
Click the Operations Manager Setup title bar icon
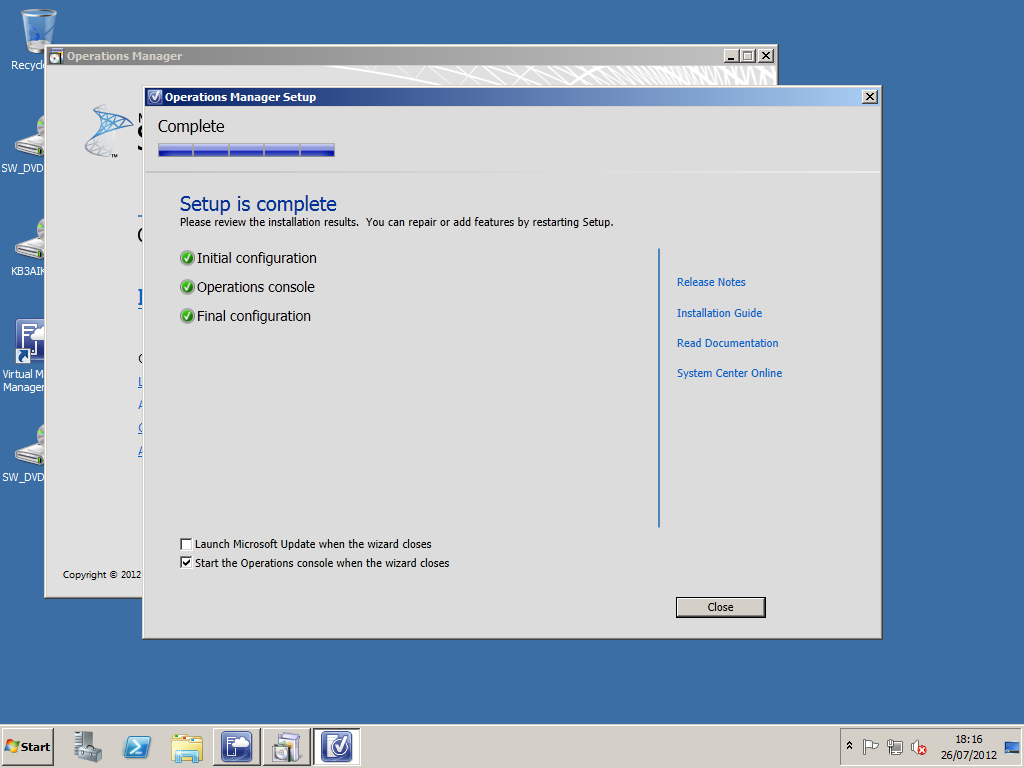155,97
